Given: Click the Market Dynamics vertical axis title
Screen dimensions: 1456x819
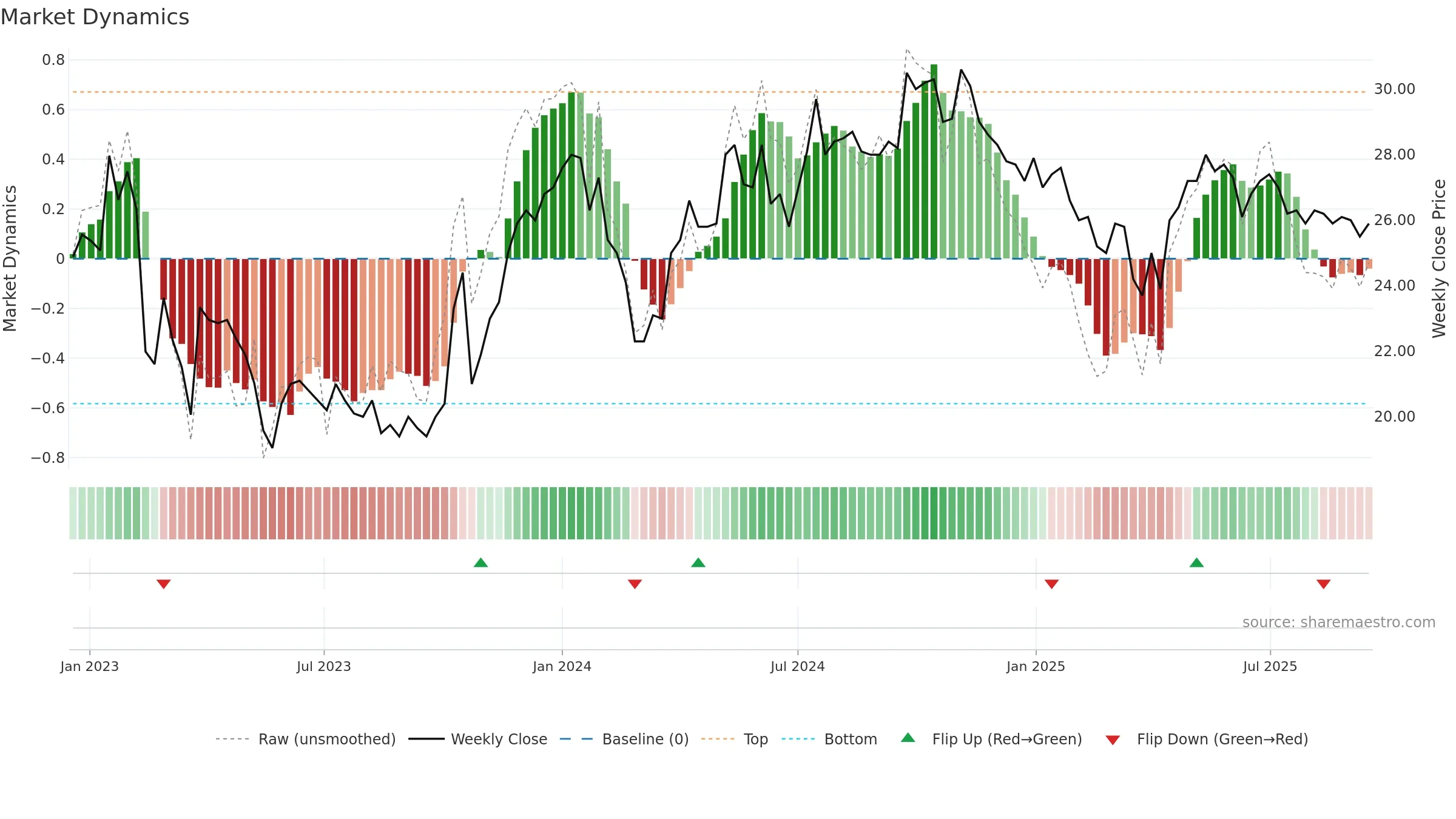Looking at the screenshot, I should [x=10, y=258].
